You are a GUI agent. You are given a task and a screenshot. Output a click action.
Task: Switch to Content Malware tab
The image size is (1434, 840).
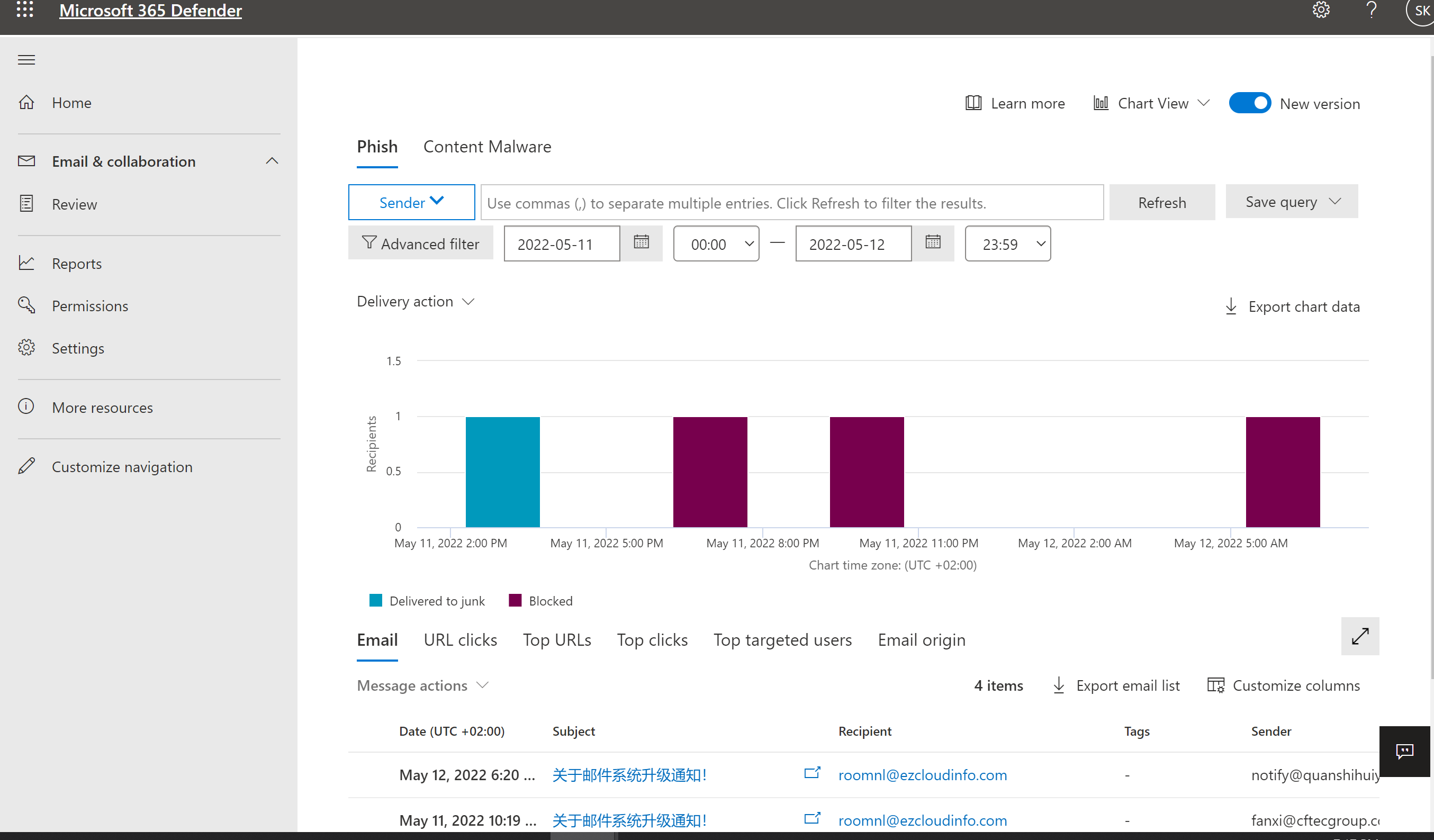(x=487, y=147)
